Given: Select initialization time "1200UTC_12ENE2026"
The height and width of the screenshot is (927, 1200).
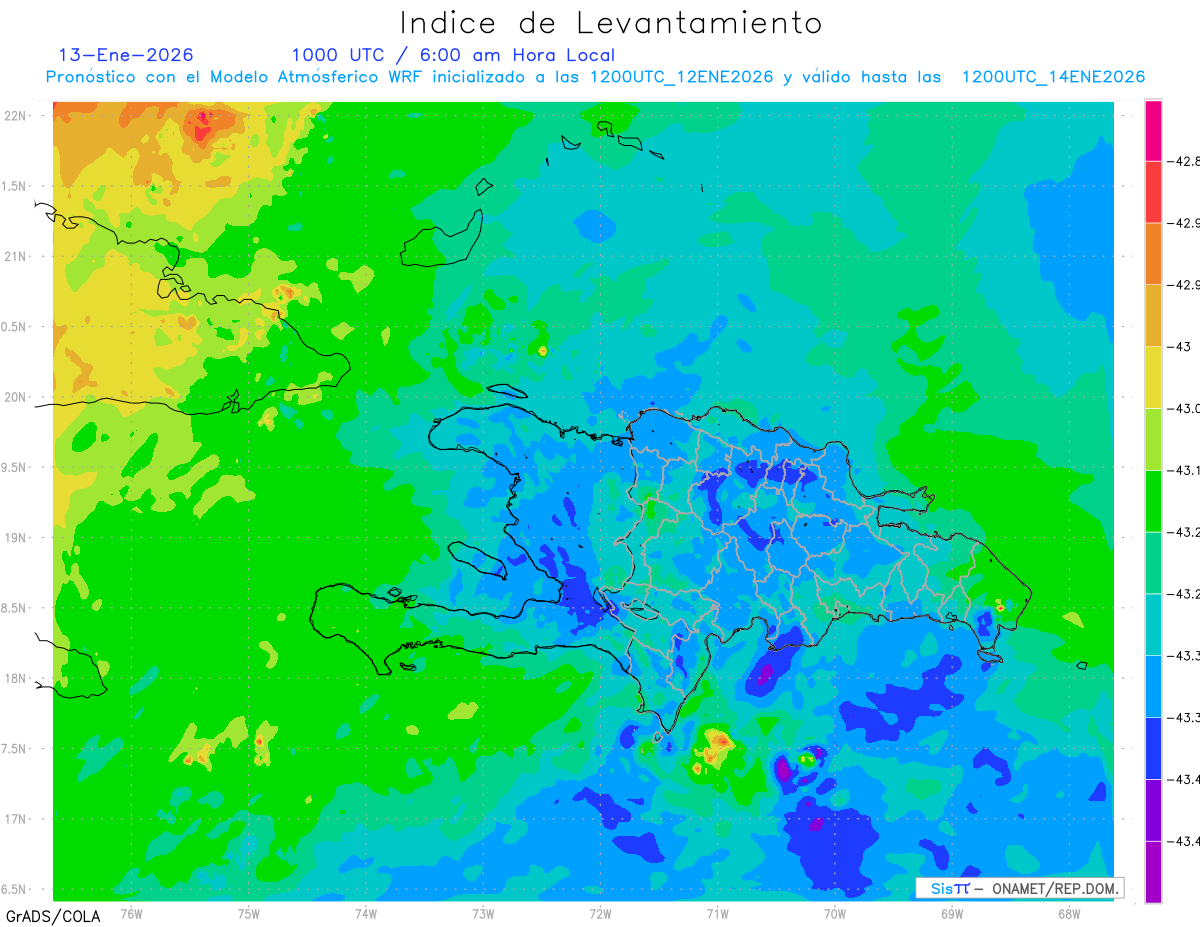Looking at the screenshot, I should [x=681, y=77].
